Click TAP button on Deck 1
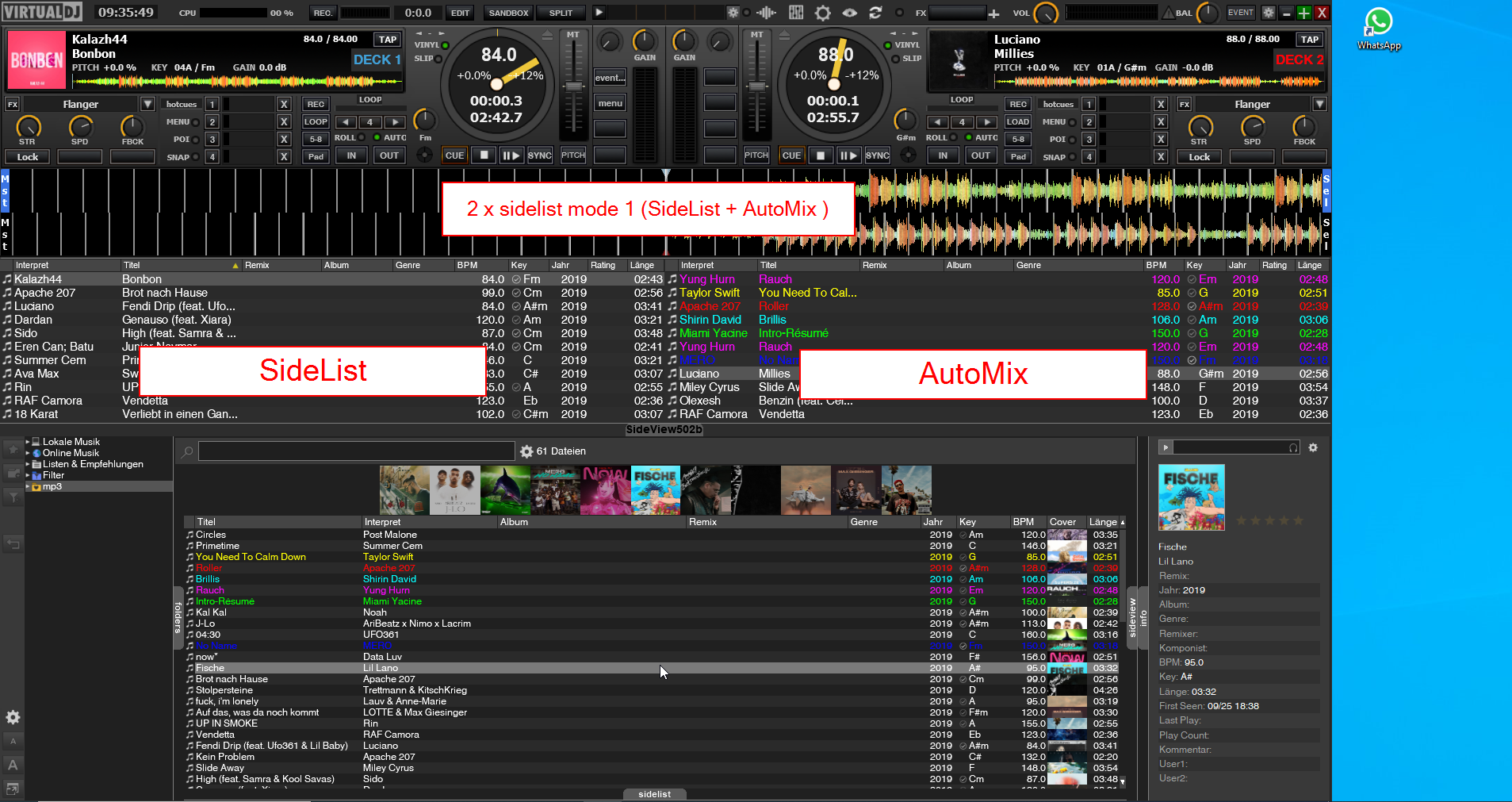Image resolution: width=1512 pixels, height=802 pixels. tap(388, 39)
